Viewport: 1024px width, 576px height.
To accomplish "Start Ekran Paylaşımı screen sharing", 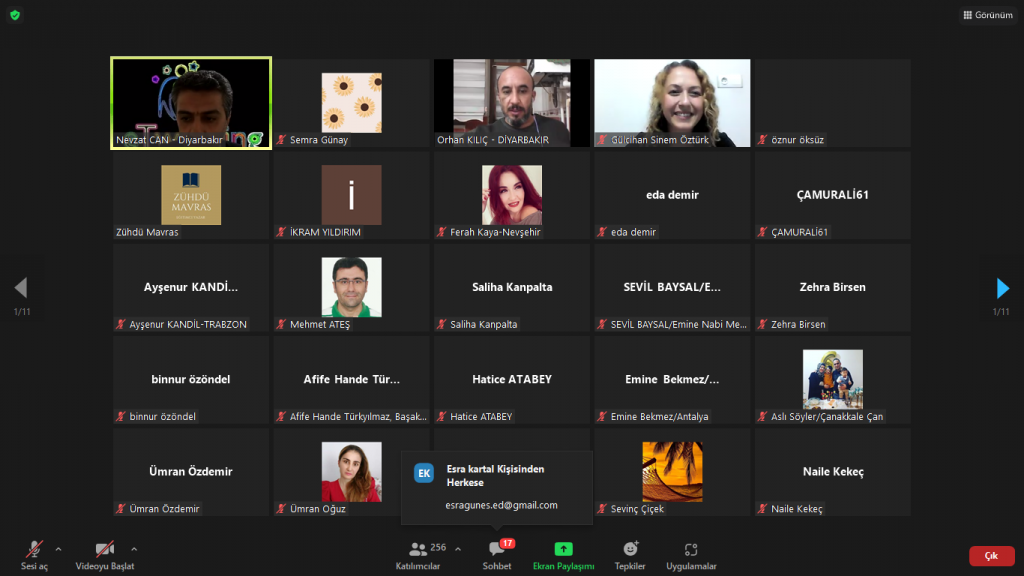I will click(x=563, y=553).
